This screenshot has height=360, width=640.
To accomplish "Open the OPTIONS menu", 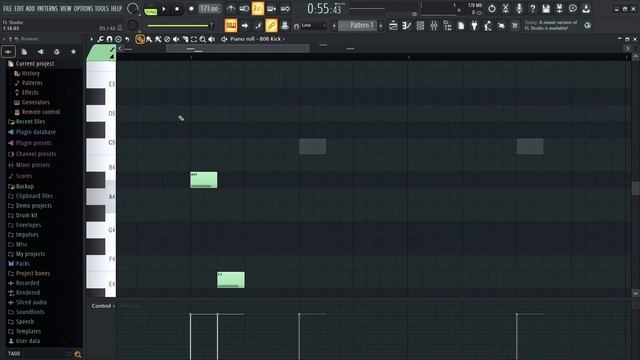I will coord(84,8).
